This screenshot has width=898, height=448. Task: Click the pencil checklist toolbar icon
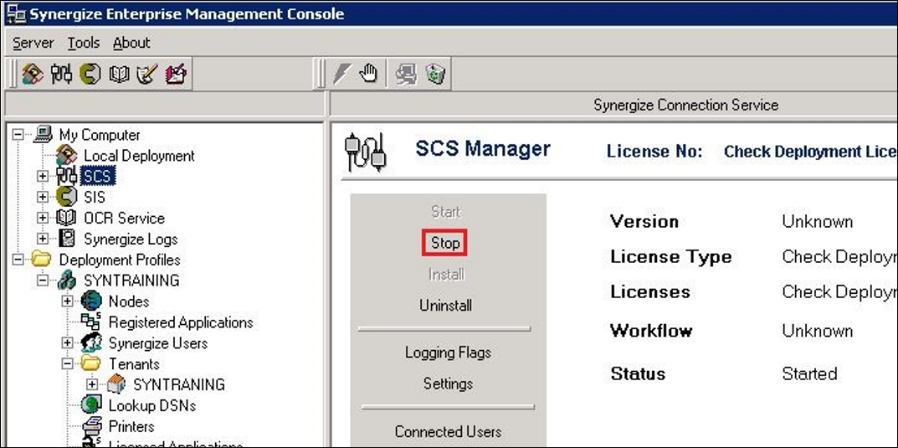coord(147,74)
